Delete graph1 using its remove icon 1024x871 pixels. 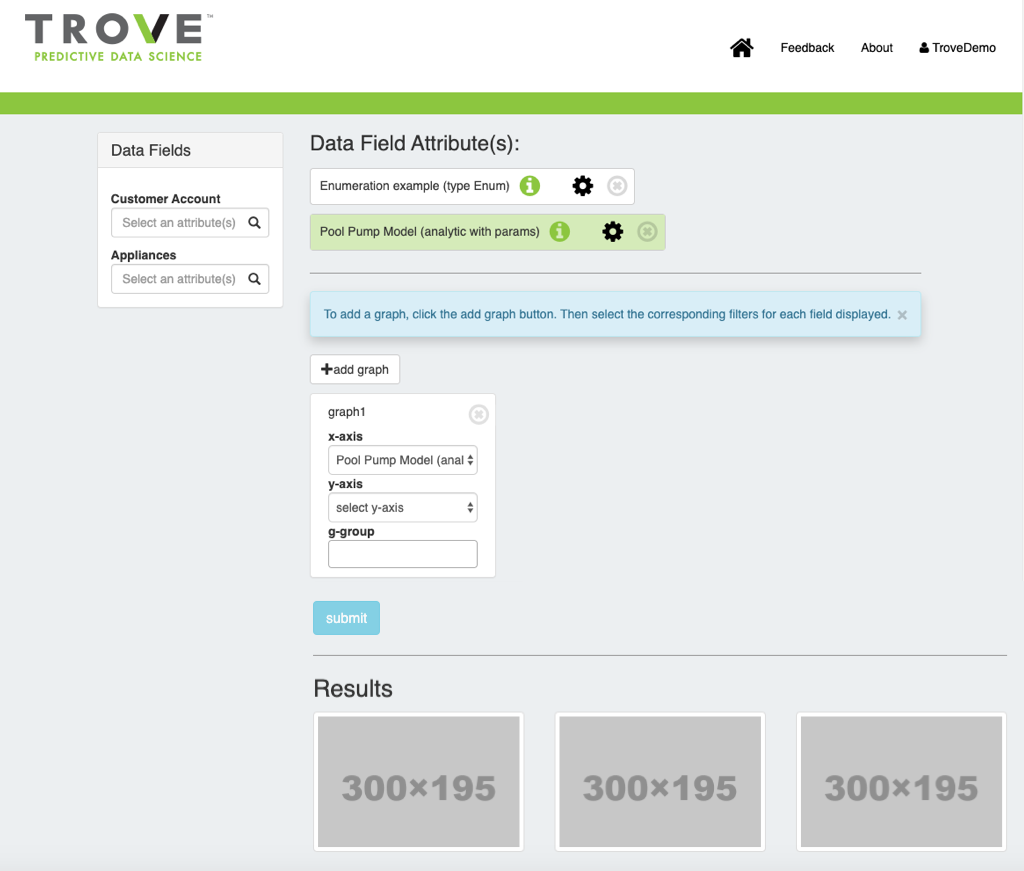478,414
